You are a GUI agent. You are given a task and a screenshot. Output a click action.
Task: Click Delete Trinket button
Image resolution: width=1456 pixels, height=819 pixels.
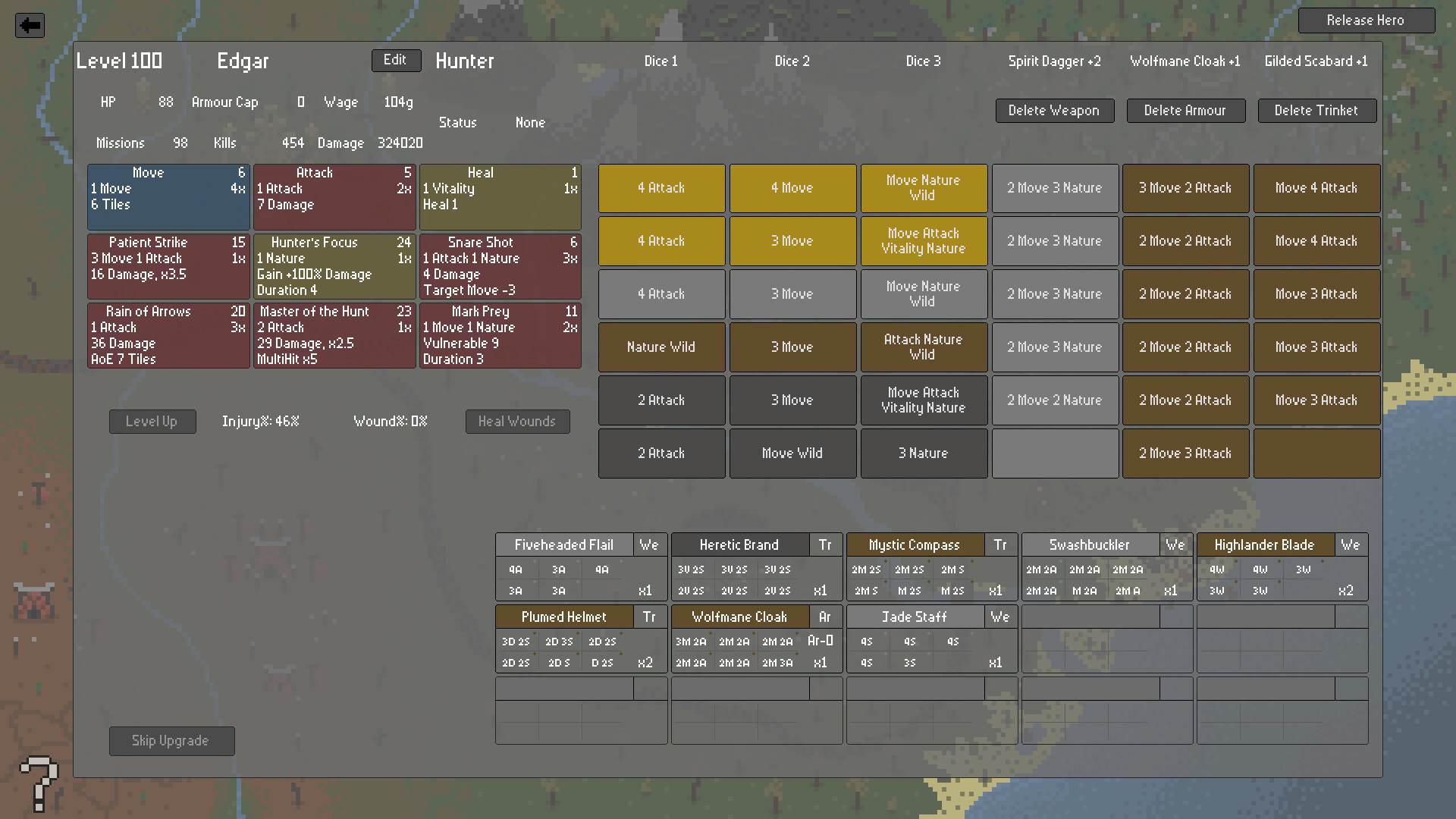click(x=1316, y=111)
